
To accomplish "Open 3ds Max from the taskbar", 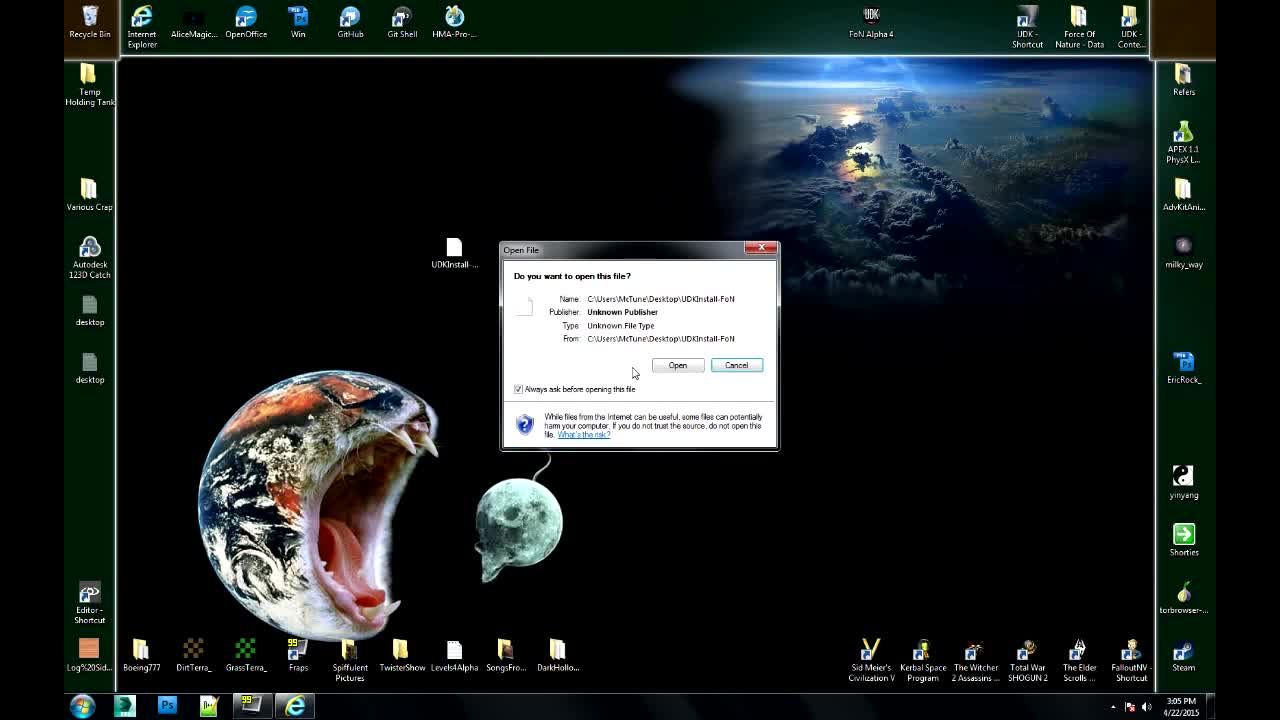I will (124, 706).
